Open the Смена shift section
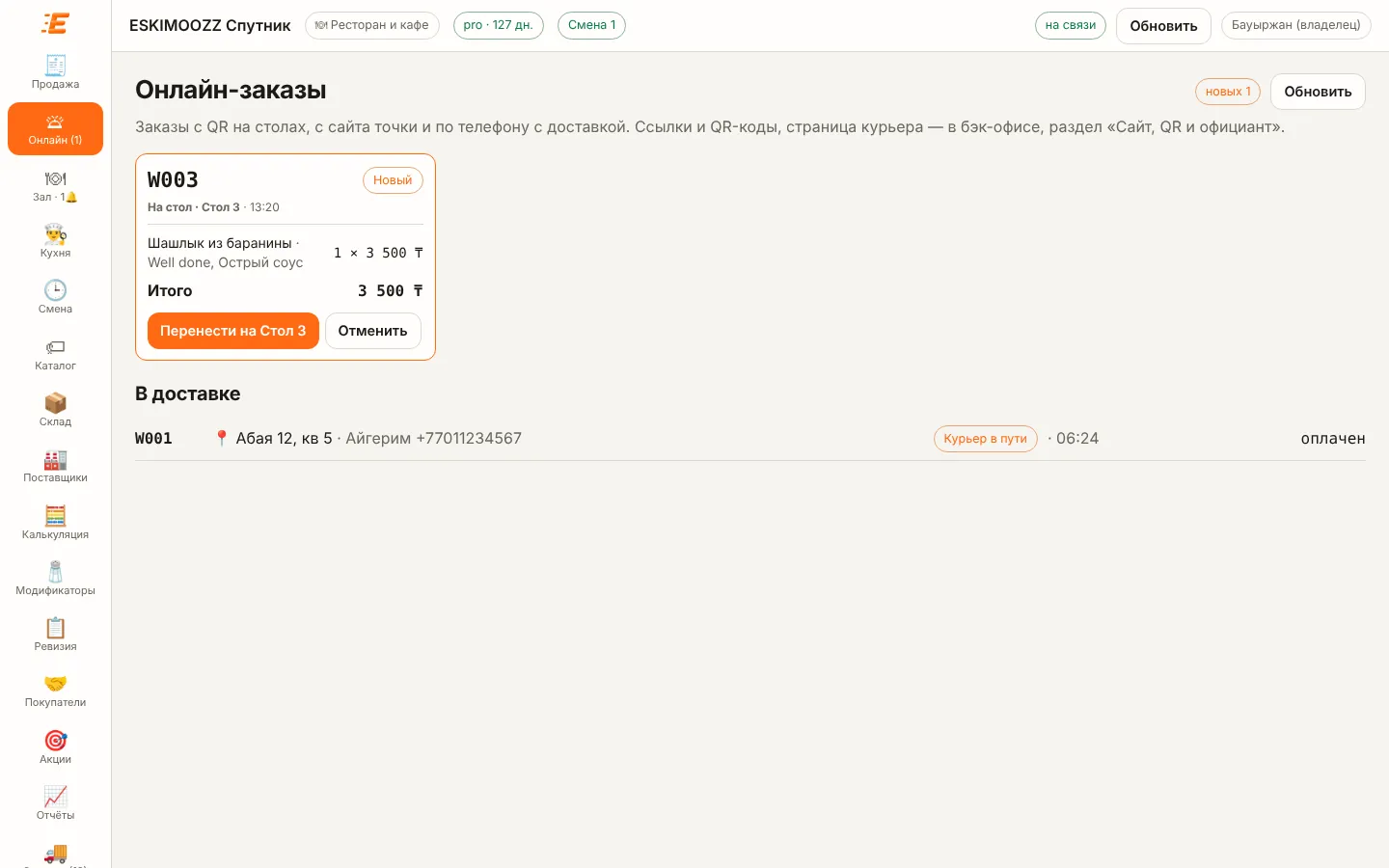 [x=55, y=297]
